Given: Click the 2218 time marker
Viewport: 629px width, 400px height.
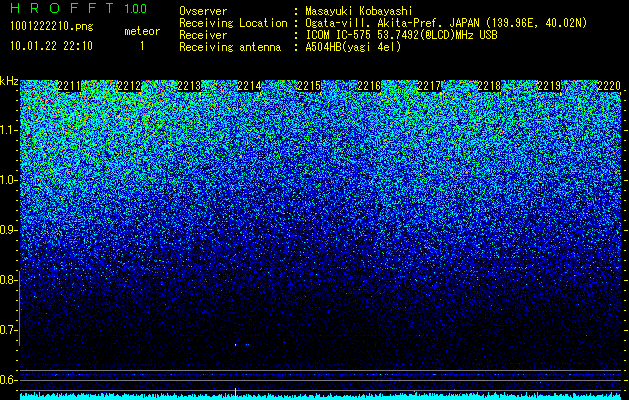Looking at the screenshot, I should coord(489,86).
